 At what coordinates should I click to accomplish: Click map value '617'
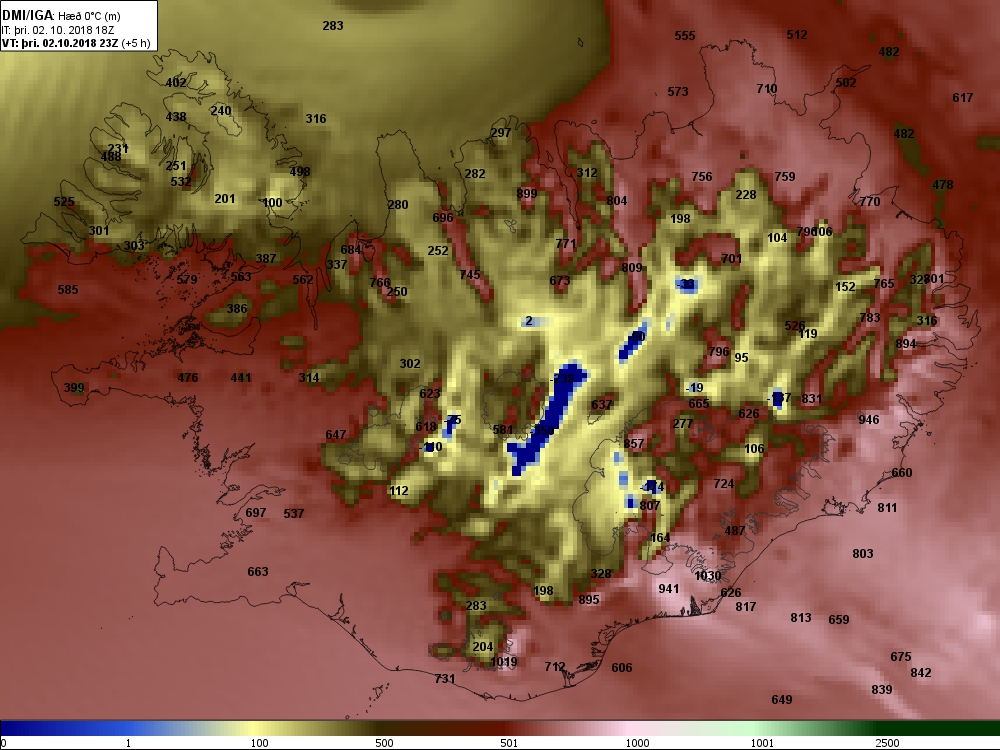pos(962,98)
